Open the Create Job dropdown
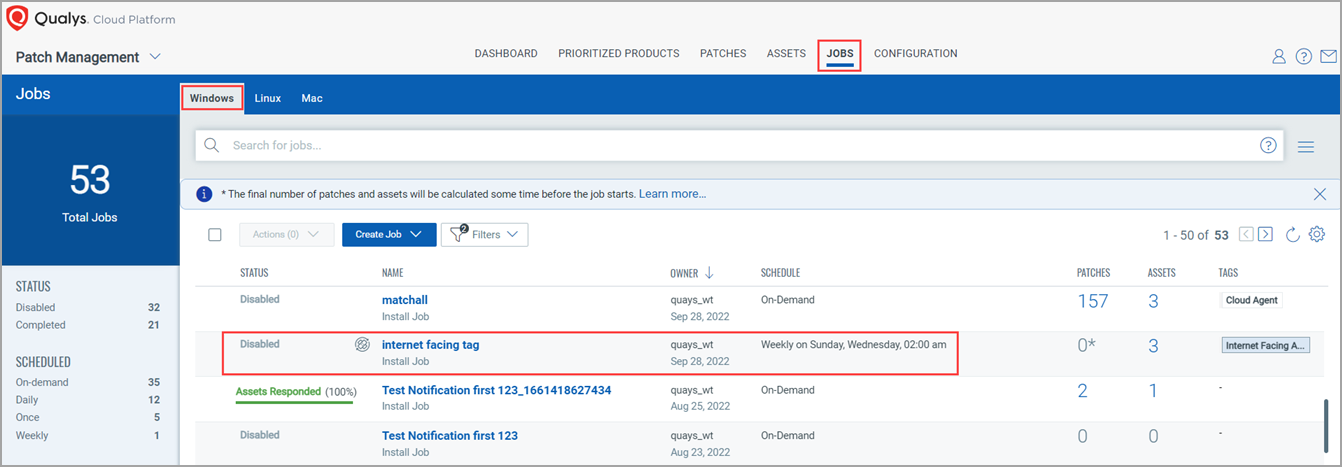Screen dimensions: 1342x467 point(389,235)
